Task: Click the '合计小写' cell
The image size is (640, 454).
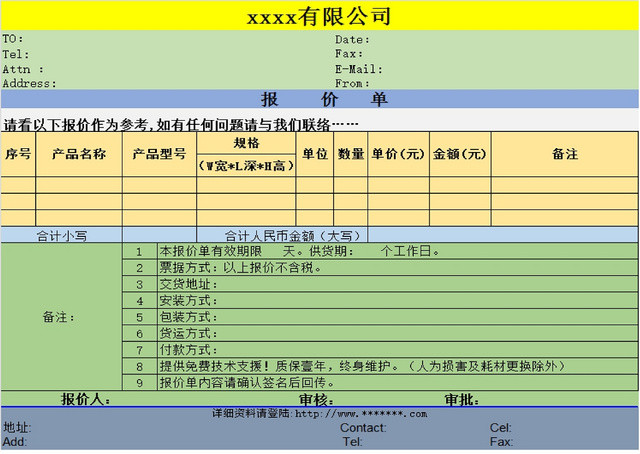Action: (62, 236)
